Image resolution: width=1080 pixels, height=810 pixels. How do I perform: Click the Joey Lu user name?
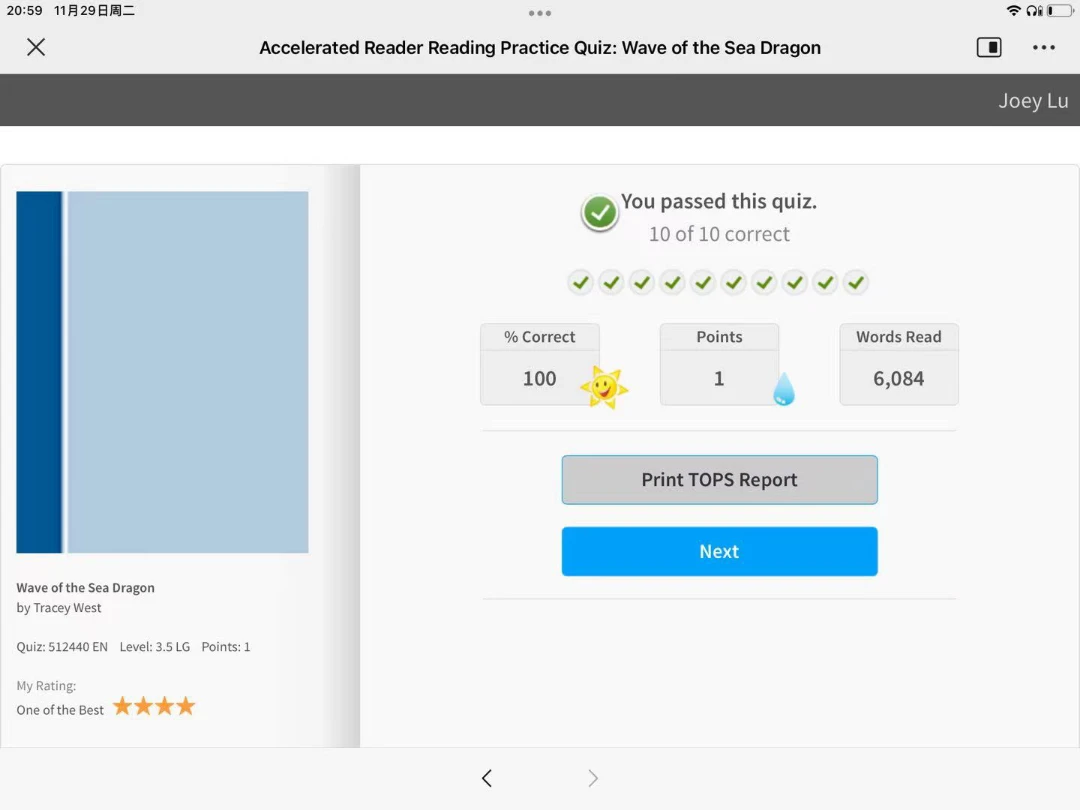click(1033, 101)
